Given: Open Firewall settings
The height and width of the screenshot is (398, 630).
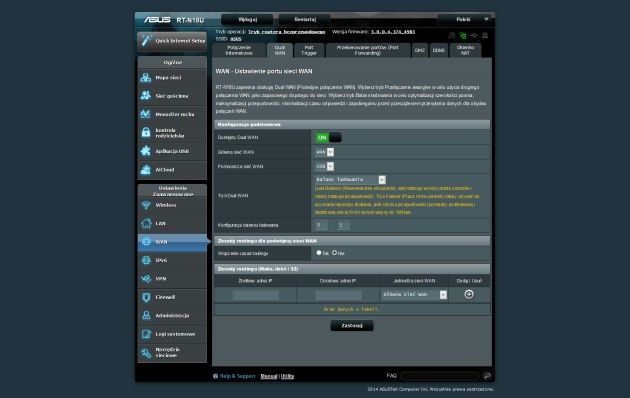Looking at the screenshot, I should pyautogui.click(x=172, y=297).
